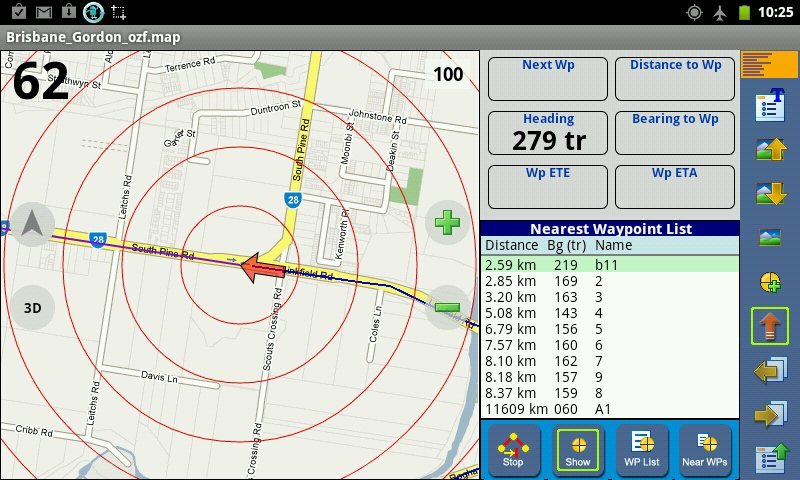The image size is (800, 480).
Task: Toggle the Show waypoints button
Action: (577, 449)
